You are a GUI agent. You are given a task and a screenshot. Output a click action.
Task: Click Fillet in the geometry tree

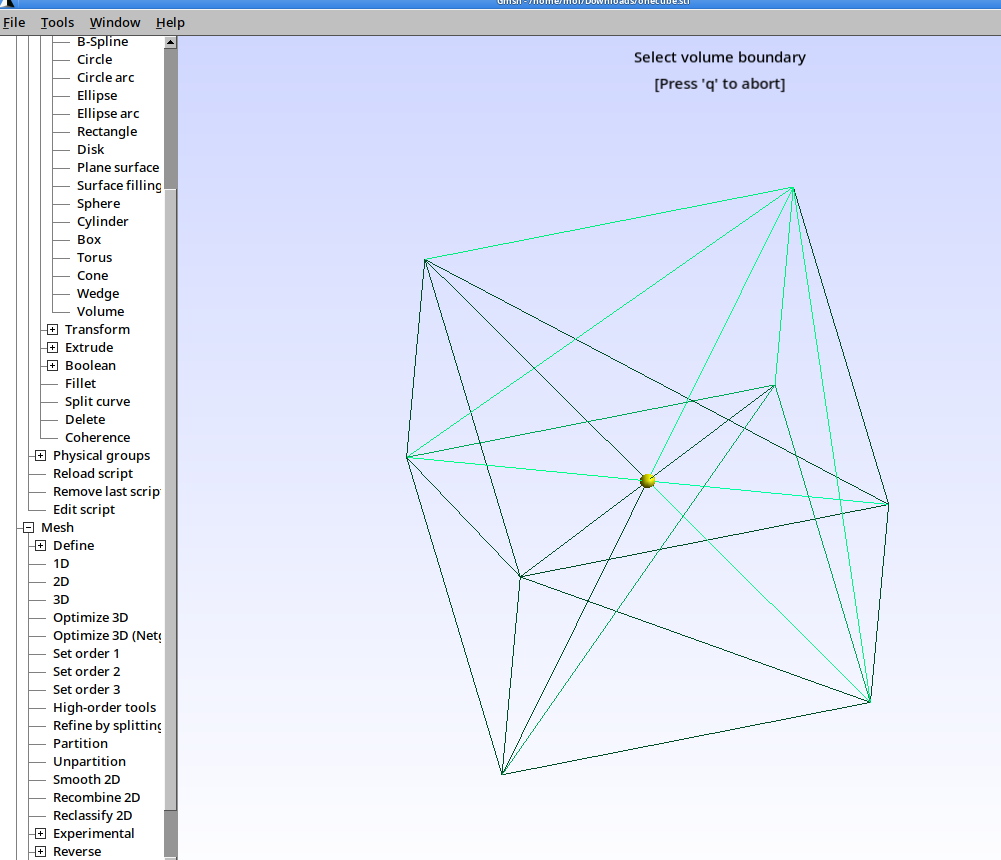(80, 383)
